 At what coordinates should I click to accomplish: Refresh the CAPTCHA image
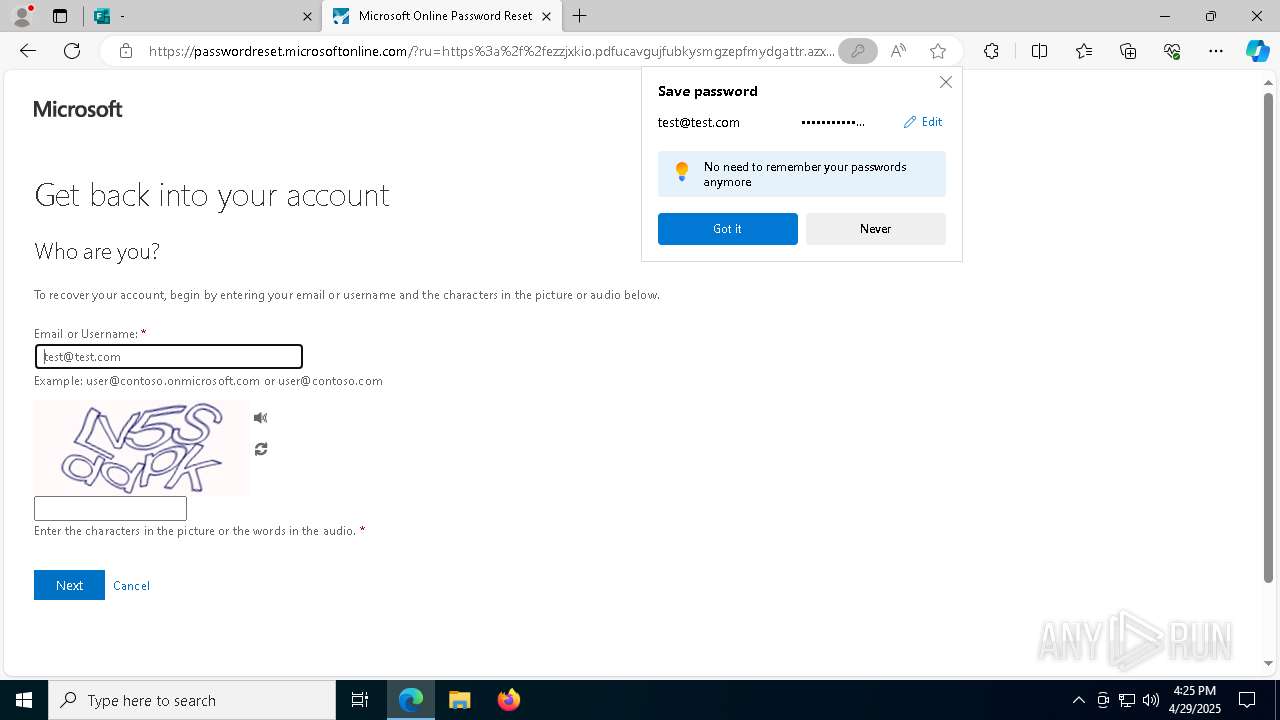click(x=261, y=449)
